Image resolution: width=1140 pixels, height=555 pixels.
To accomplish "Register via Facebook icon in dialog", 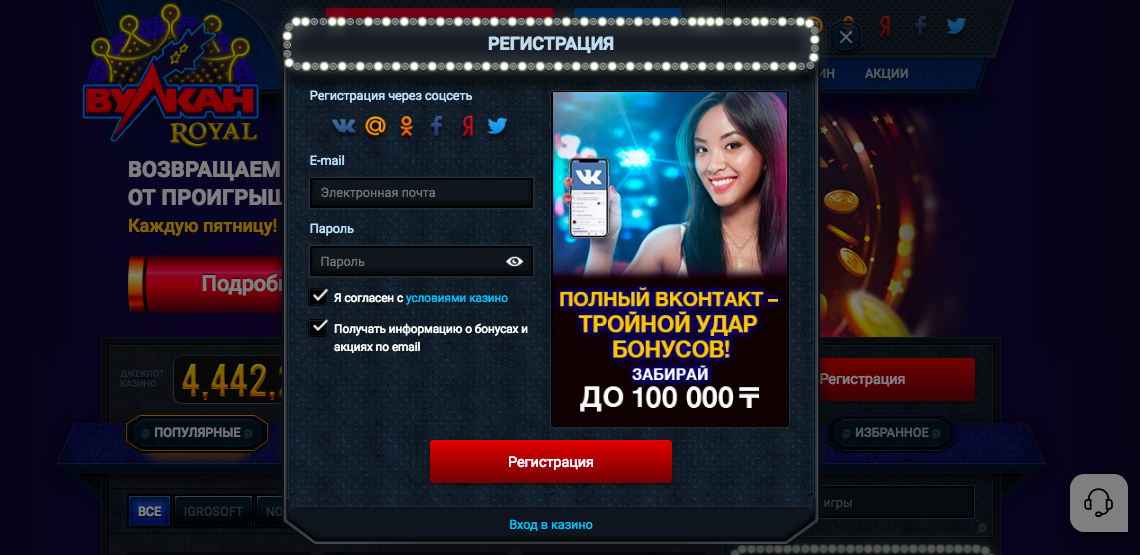I will [436, 126].
